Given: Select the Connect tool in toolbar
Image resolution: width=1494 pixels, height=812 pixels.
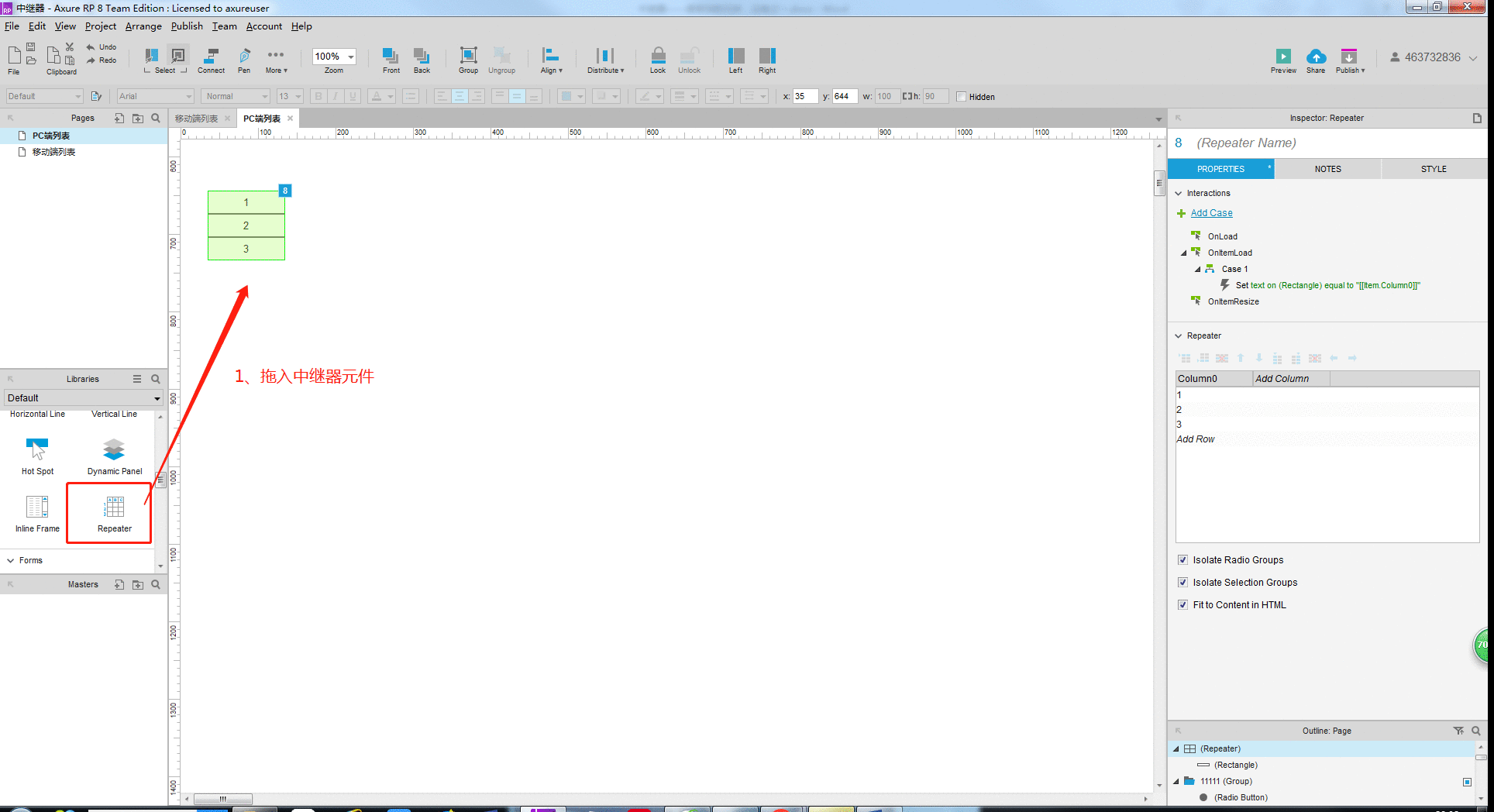Looking at the screenshot, I should pyautogui.click(x=211, y=60).
